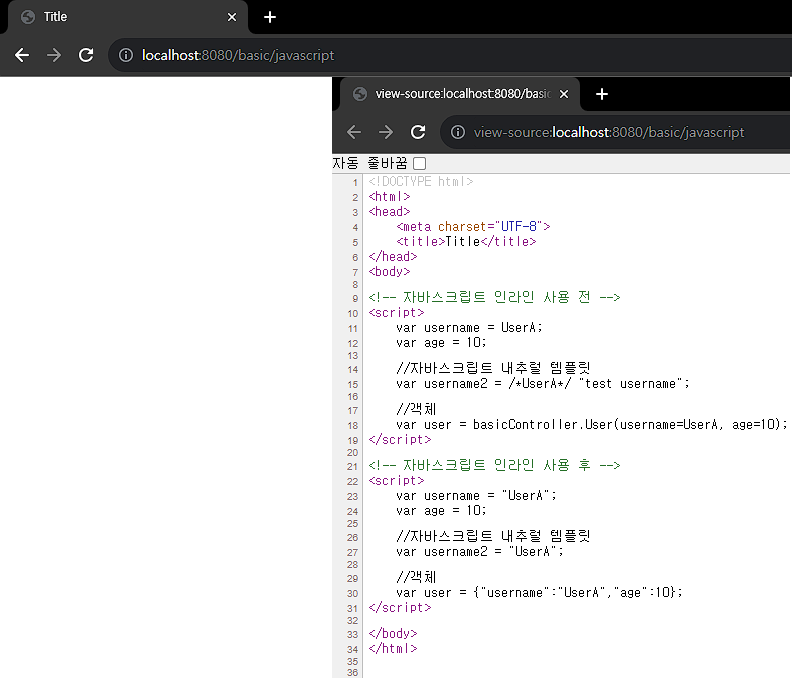The width and height of the screenshot is (792, 678).
Task: Click the '</head>' closing tag
Action: [392, 257]
